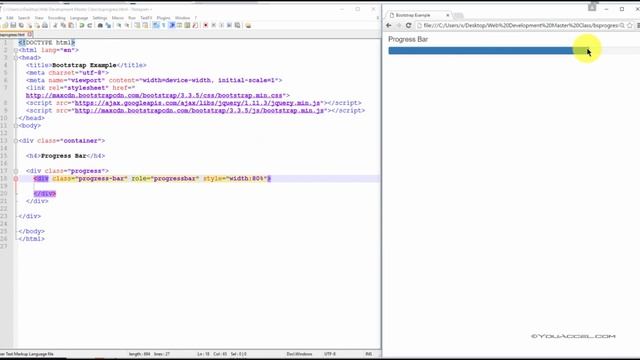Click the Print toolbar icon
The height and width of the screenshot is (360, 640).
tap(45, 25)
